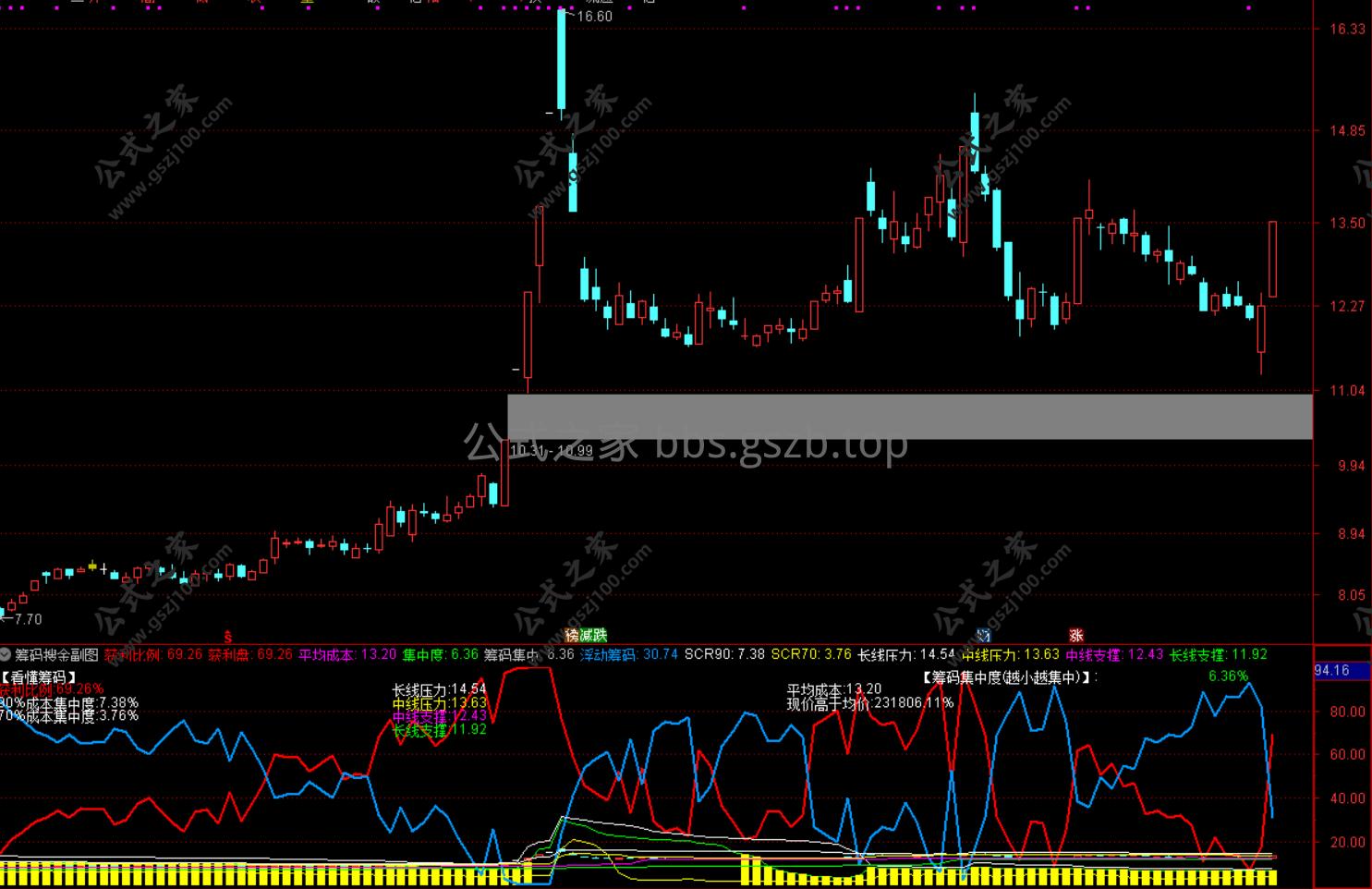
Task: Select the 获利盘: 69.26 header value
Action: [249, 655]
